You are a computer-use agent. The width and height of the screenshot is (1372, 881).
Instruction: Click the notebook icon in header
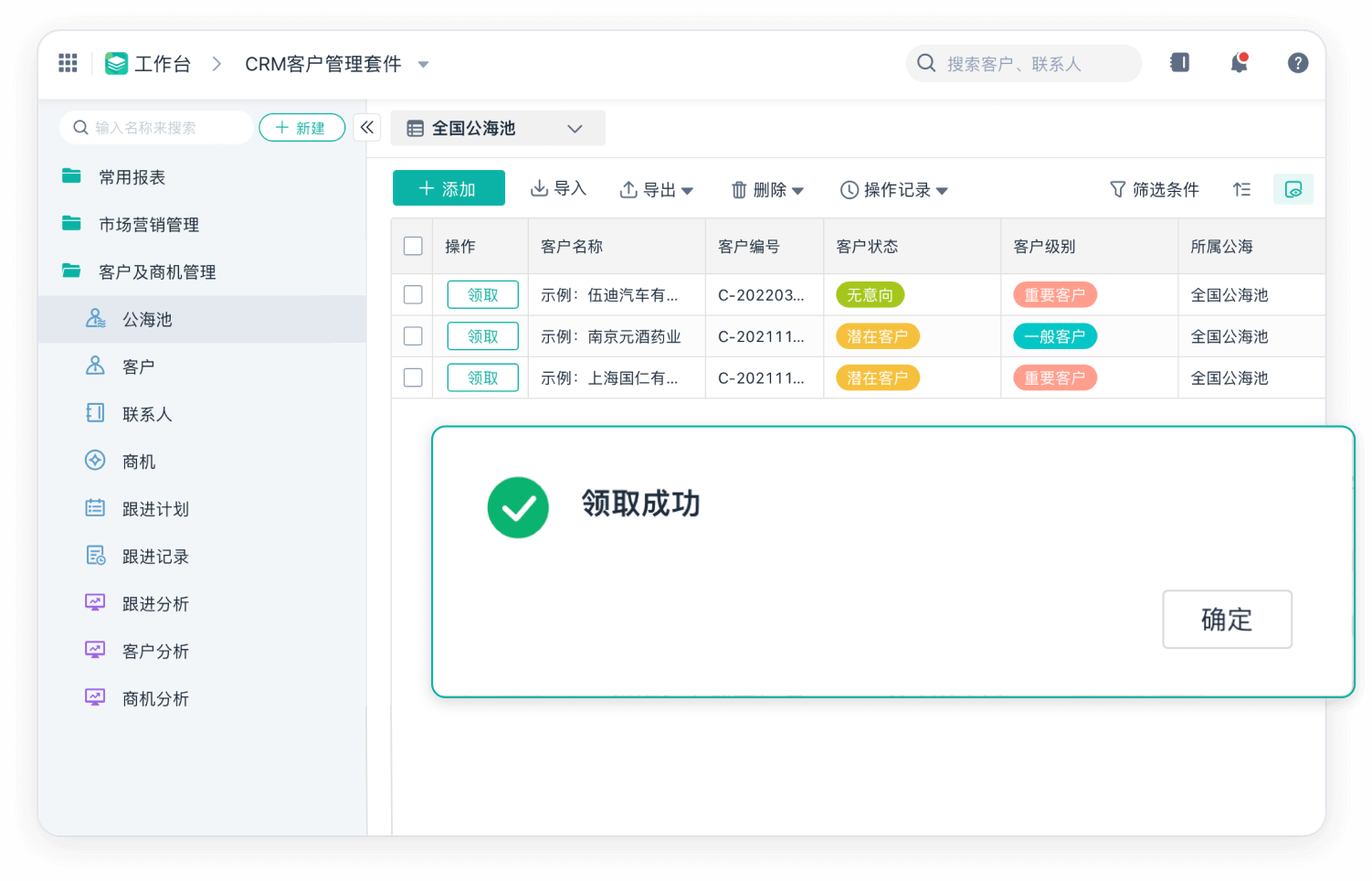pos(1179,63)
